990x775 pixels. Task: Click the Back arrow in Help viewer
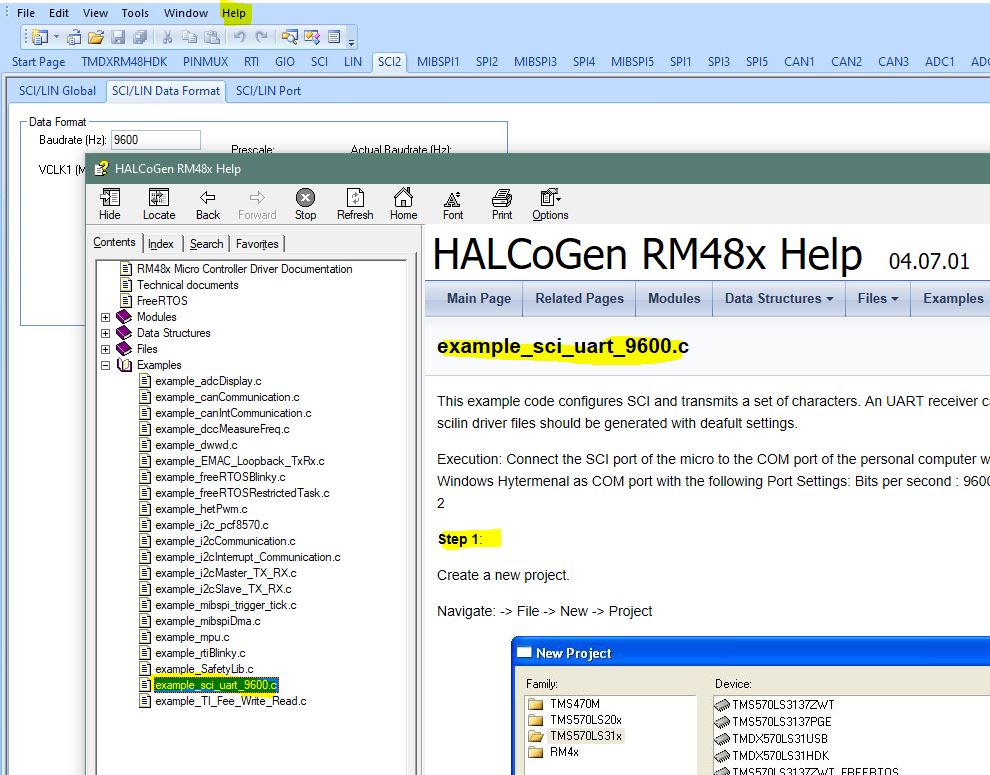(208, 204)
